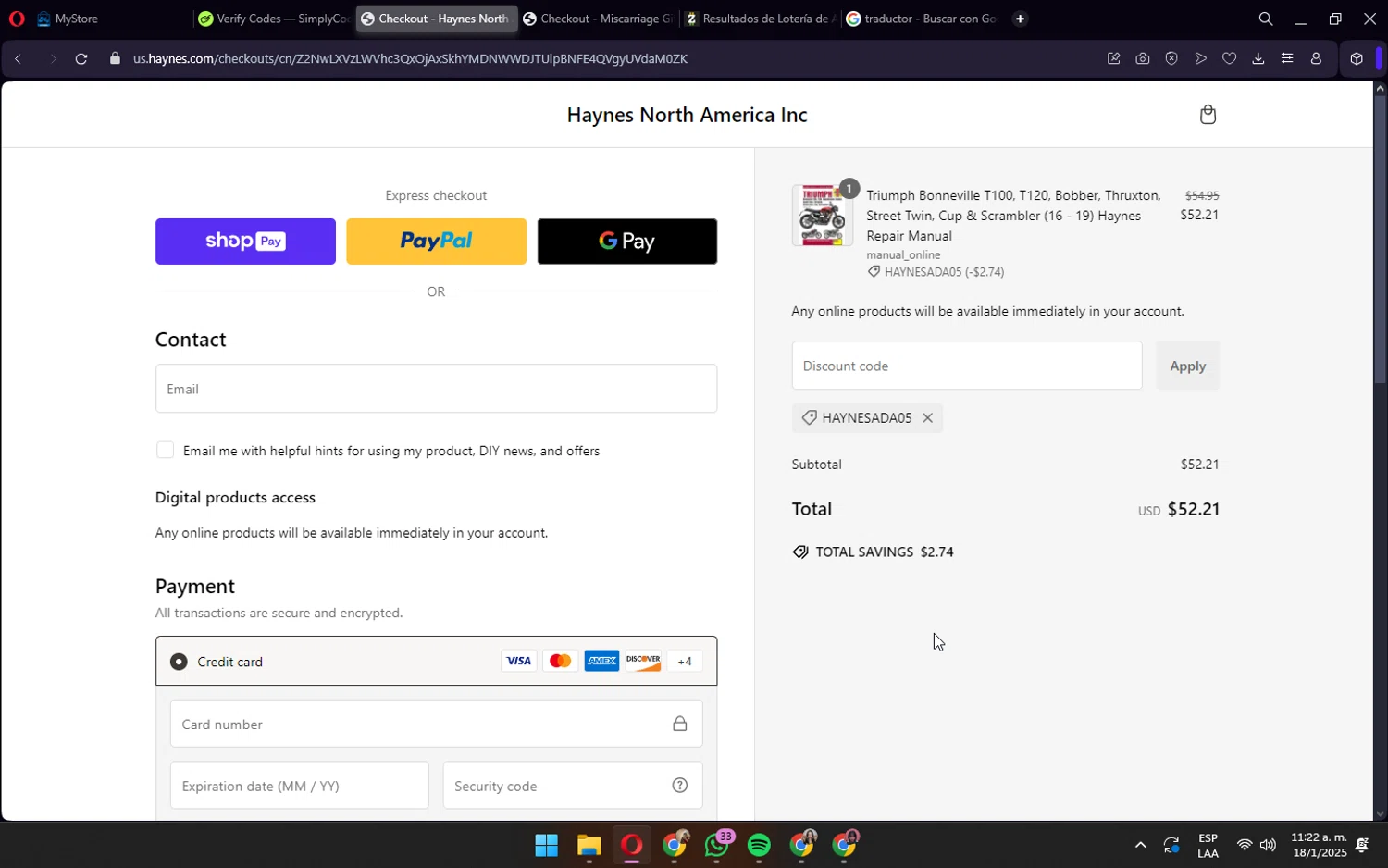Go forward to the next page

click(x=52, y=58)
